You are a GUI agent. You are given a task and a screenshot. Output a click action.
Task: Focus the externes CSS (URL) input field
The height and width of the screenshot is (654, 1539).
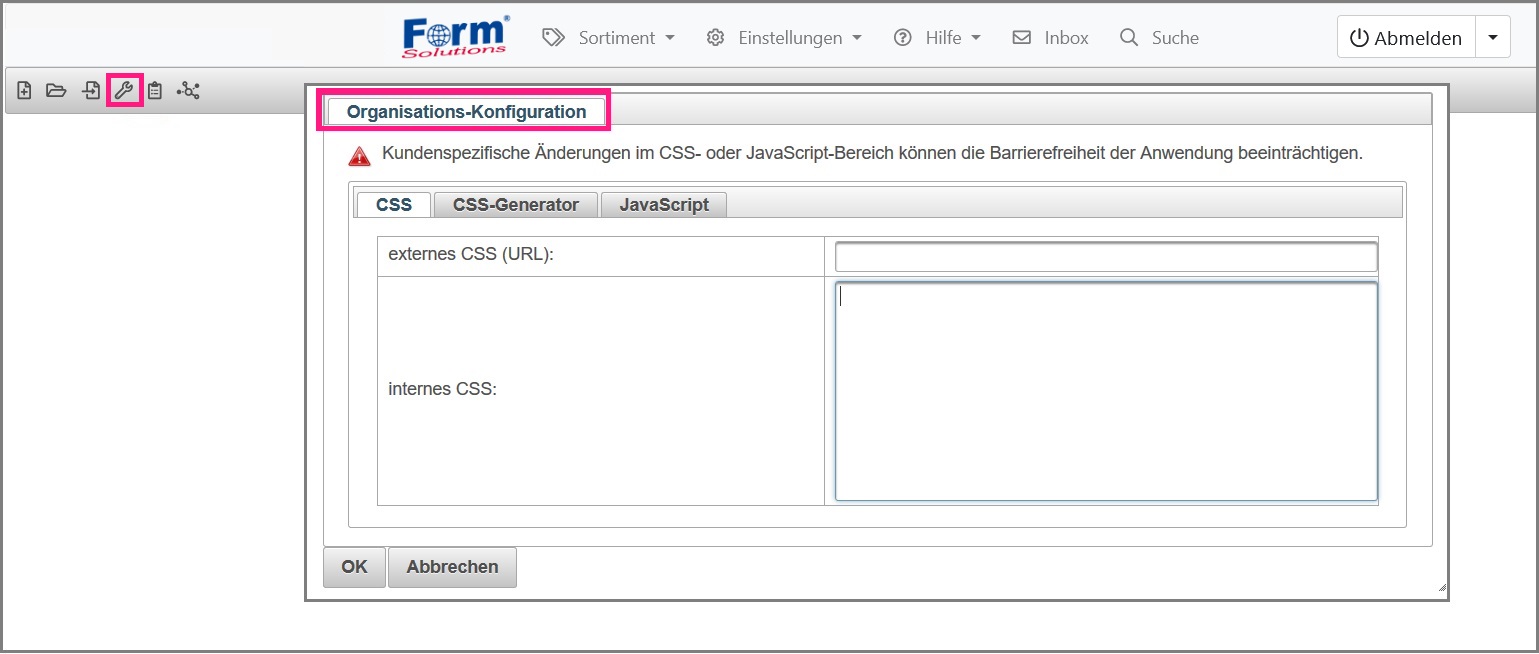1105,257
